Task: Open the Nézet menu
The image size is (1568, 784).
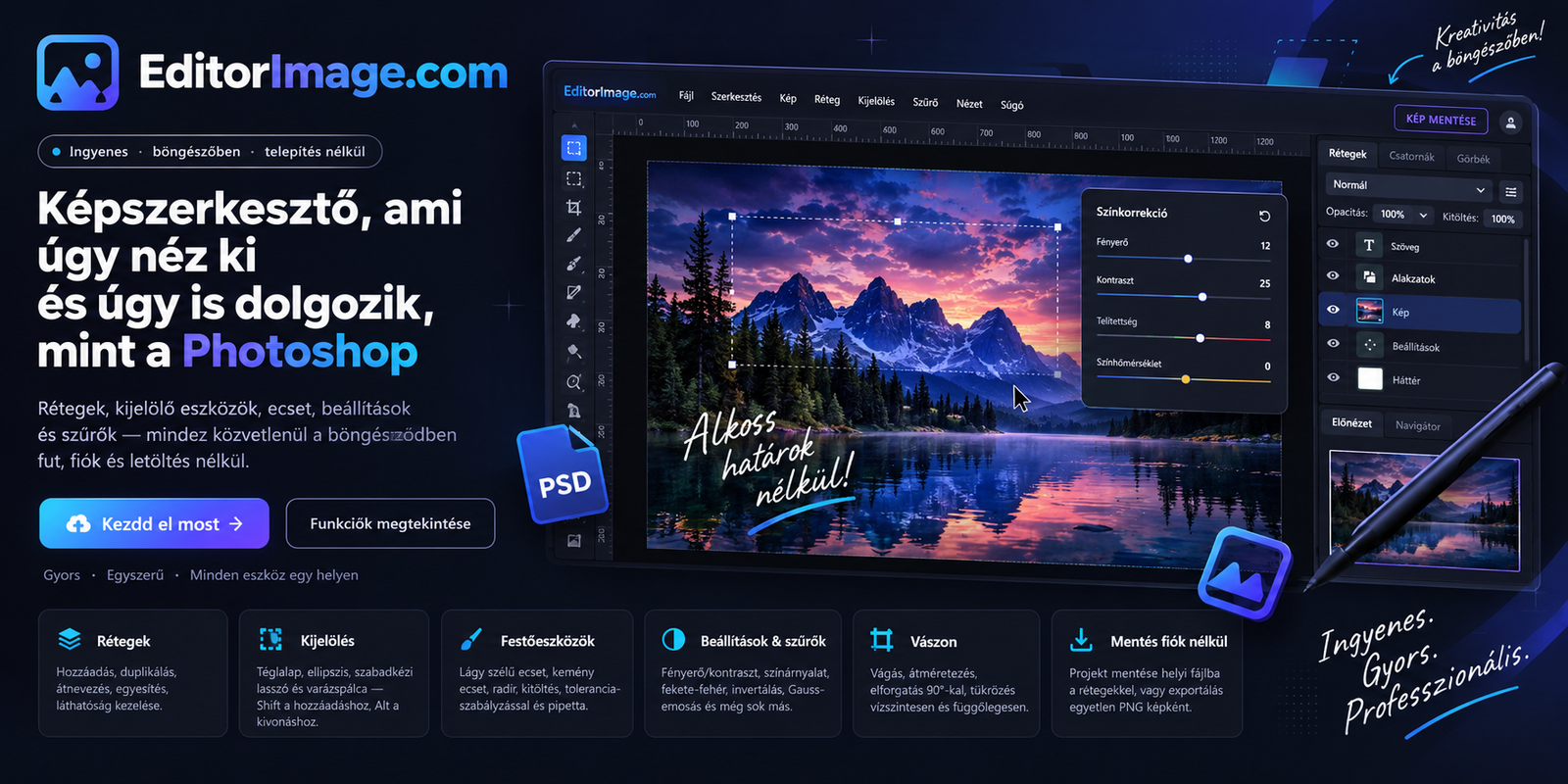Action: point(969,104)
